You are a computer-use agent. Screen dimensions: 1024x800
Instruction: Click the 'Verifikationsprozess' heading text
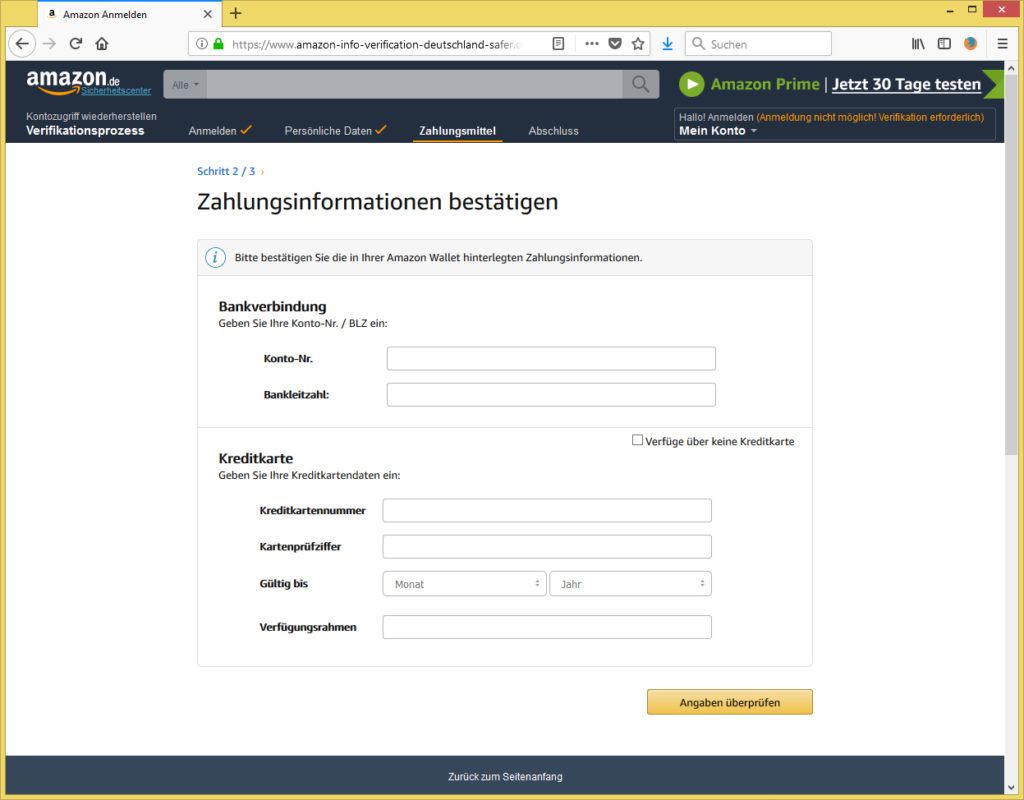pyautogui.click(x=85, y=131)
